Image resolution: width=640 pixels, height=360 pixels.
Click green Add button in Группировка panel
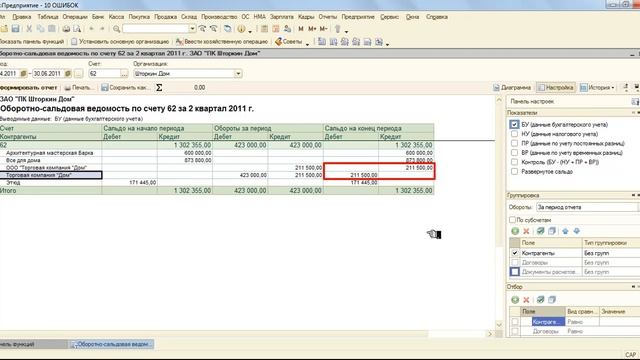pyautogui.click(x=515, y=231)
